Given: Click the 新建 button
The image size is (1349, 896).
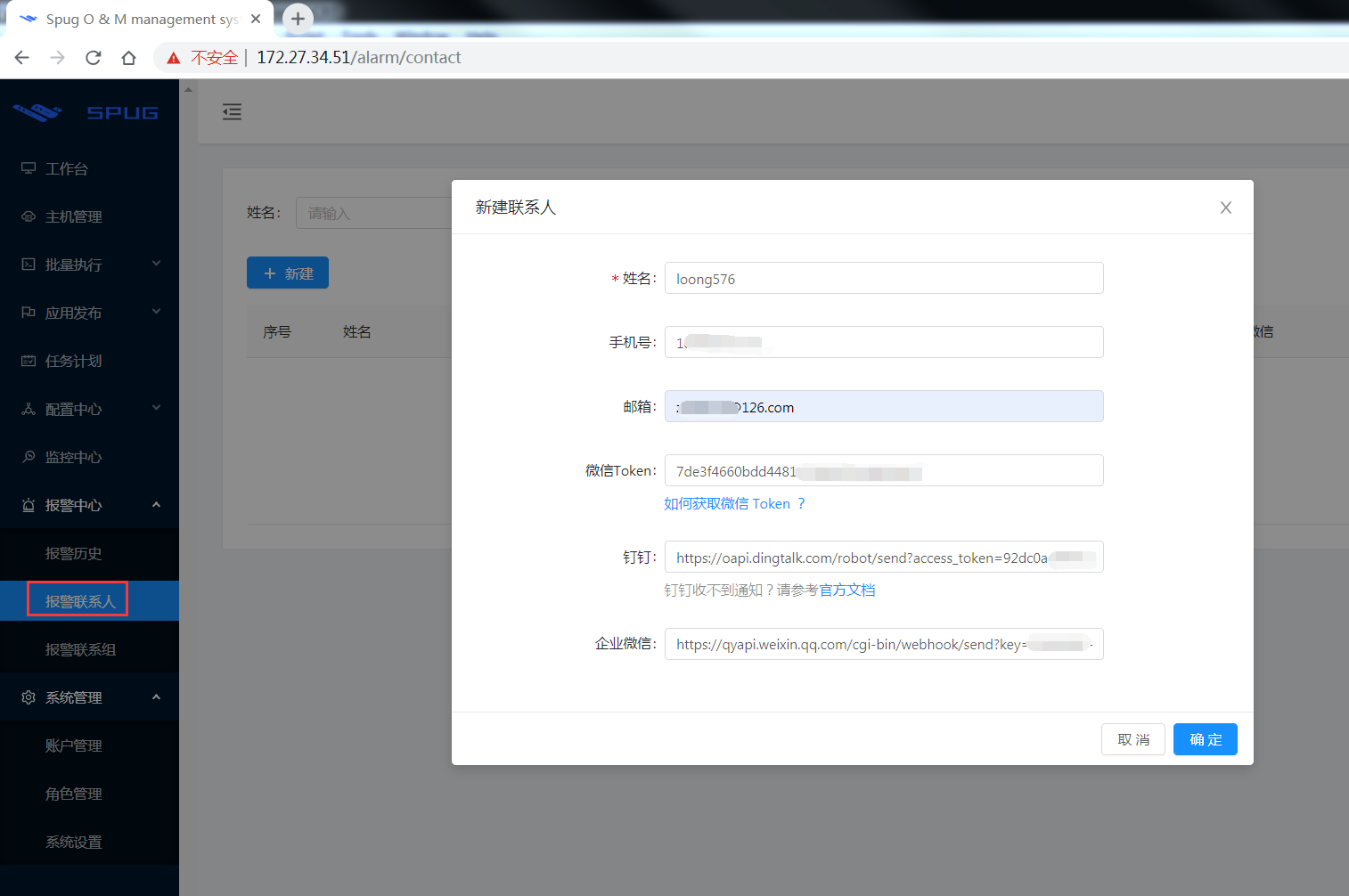Looking at the screenshot, I should click(288, 273).
